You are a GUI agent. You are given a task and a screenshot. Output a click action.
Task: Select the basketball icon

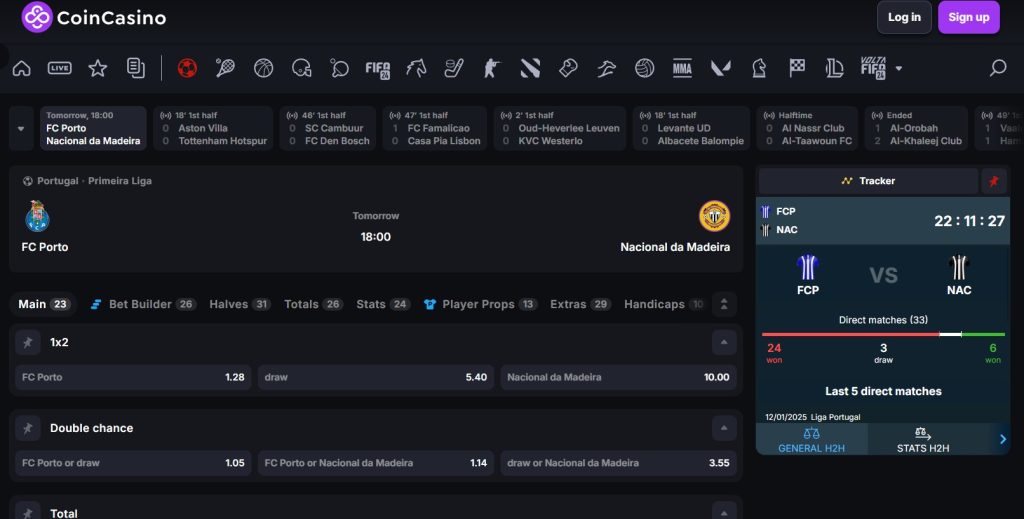[x=263, y=68]
